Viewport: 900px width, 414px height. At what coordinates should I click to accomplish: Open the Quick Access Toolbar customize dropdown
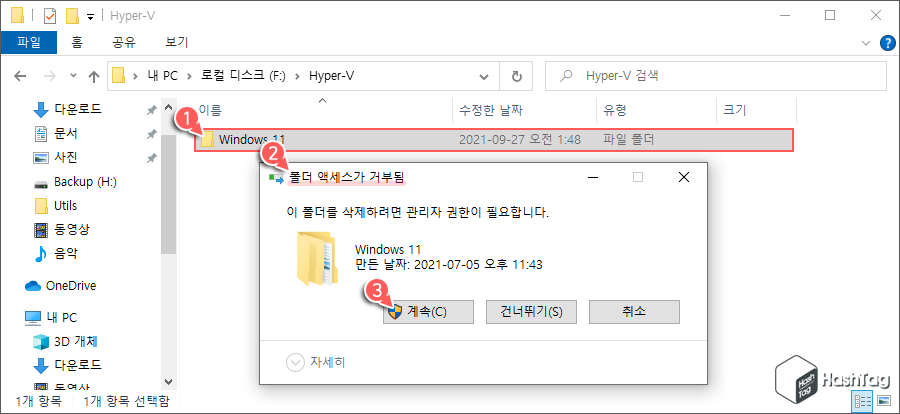tap(90, 17)
